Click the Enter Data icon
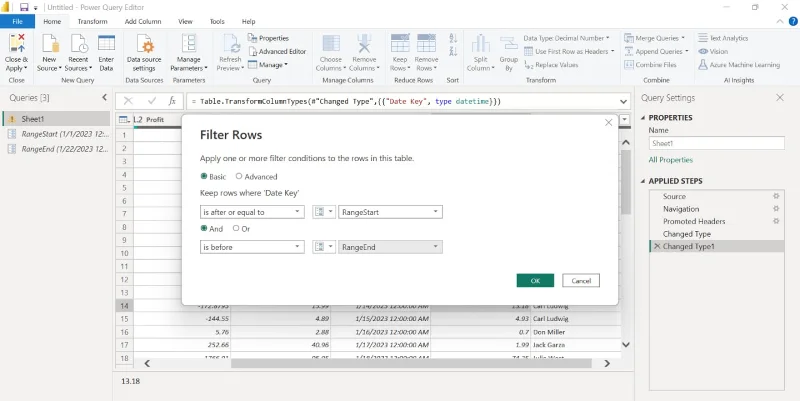This screenshot has height=401, width=800. tap(106, 44)
